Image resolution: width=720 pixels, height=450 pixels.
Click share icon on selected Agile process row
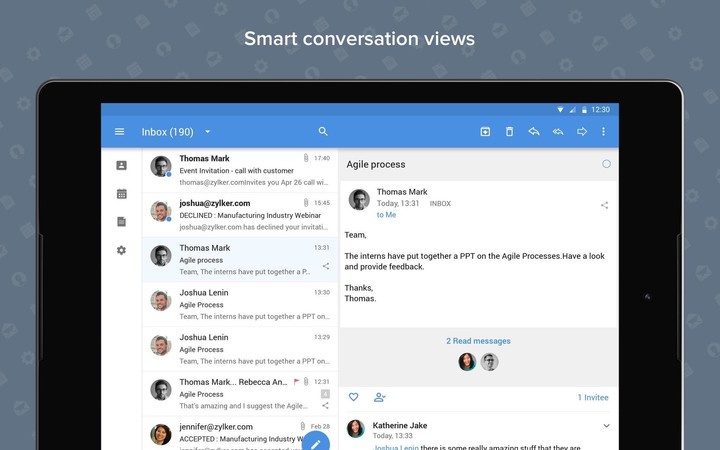click(x=326, y=266)
